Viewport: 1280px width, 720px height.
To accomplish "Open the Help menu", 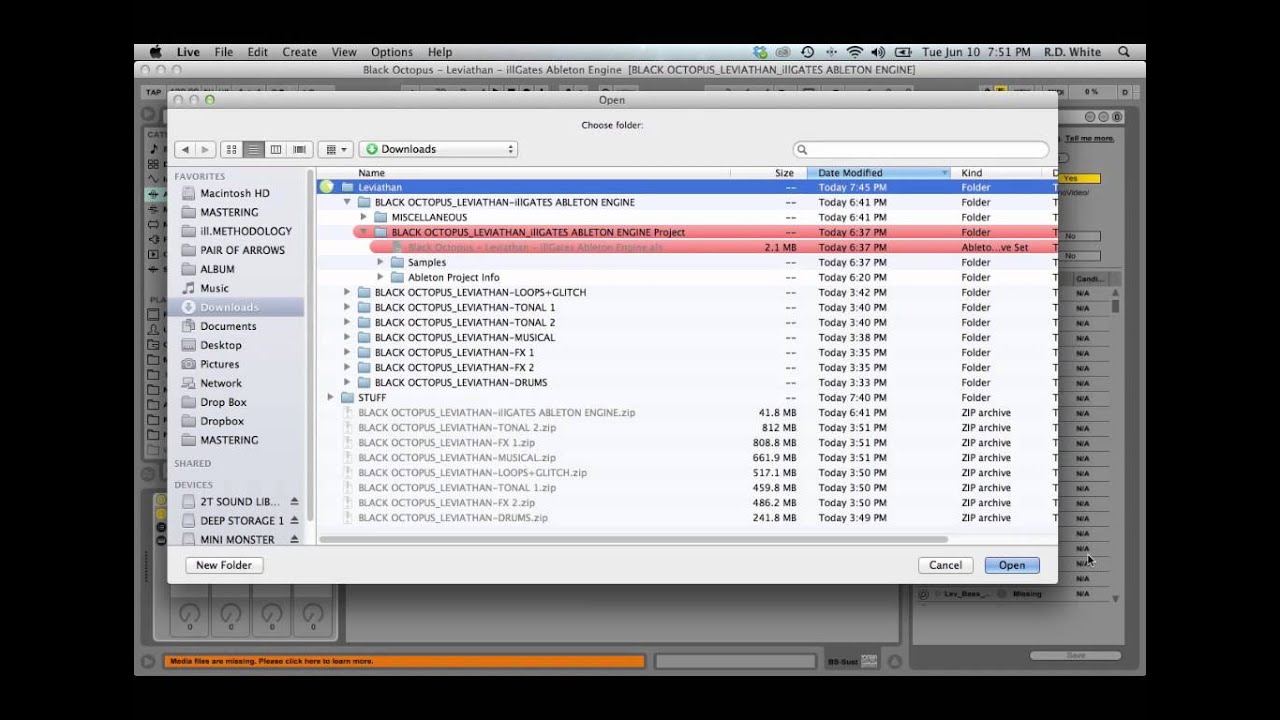I will point(440,52).
